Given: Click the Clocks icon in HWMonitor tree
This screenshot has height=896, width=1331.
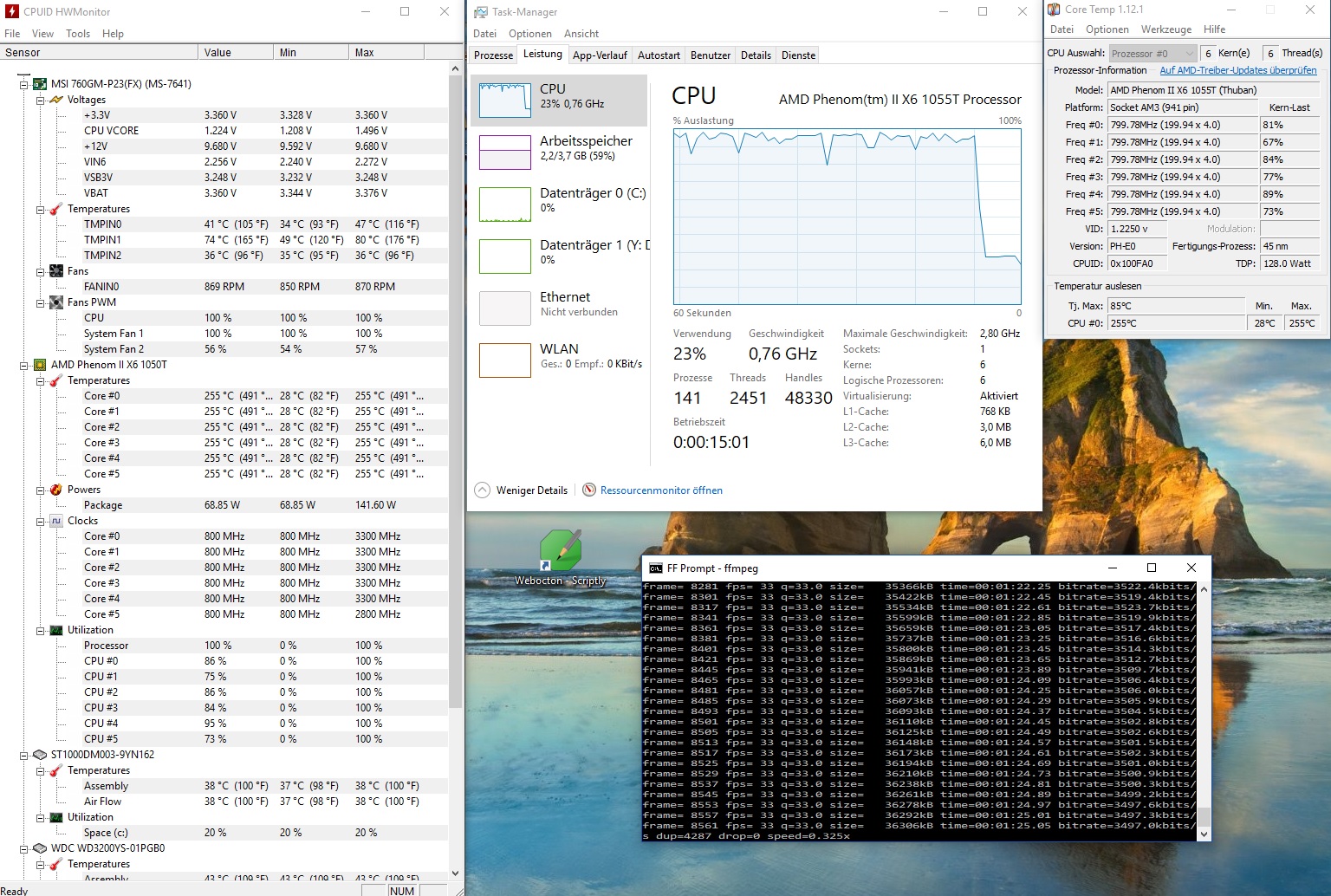Looking at the screenshot, I should [x=56, y=521].
